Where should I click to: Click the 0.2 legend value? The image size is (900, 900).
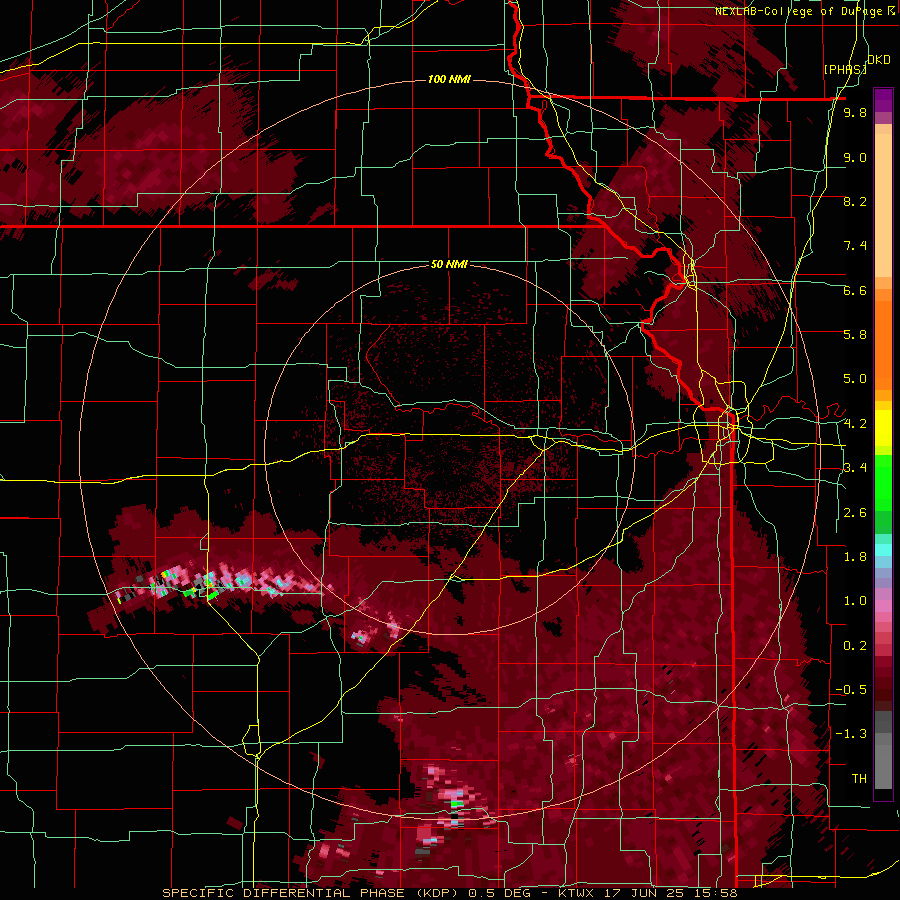pos(855,646)
